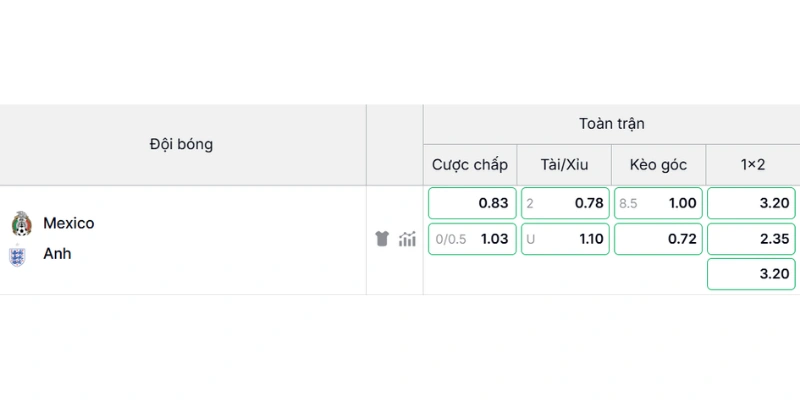Choose corner bet odds 0.72
Image resolution: width=800 pixels, height=400 pixels.
[658, 239]
